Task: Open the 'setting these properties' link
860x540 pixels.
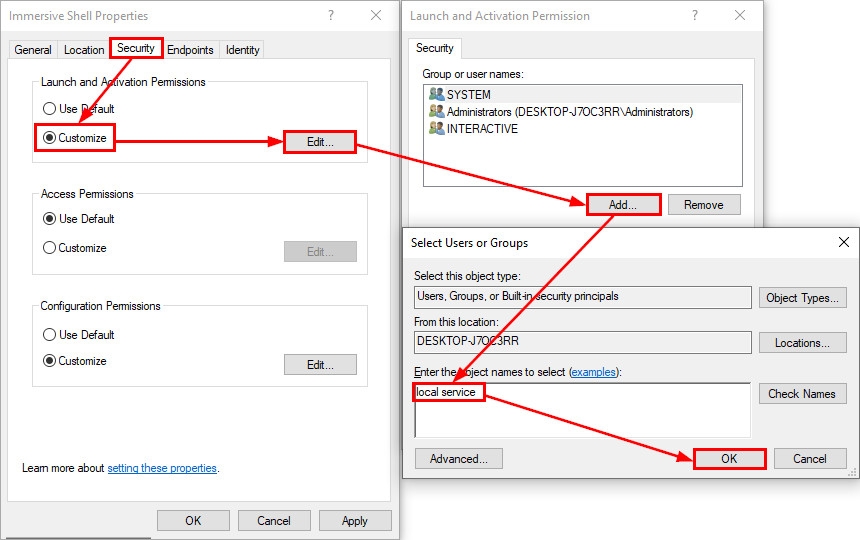Action: (162, 468)
